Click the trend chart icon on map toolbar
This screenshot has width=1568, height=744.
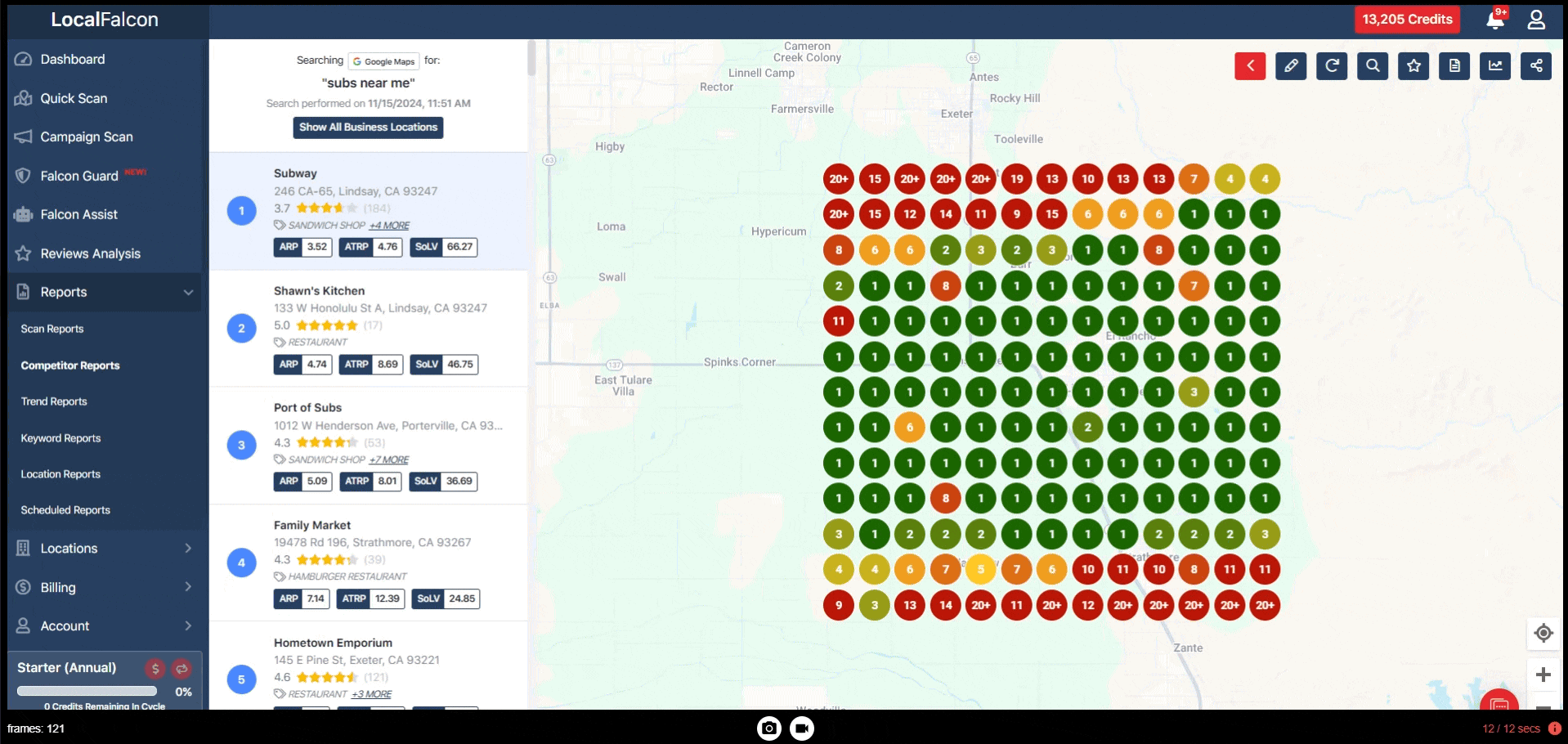click(x=1495, y=66)
